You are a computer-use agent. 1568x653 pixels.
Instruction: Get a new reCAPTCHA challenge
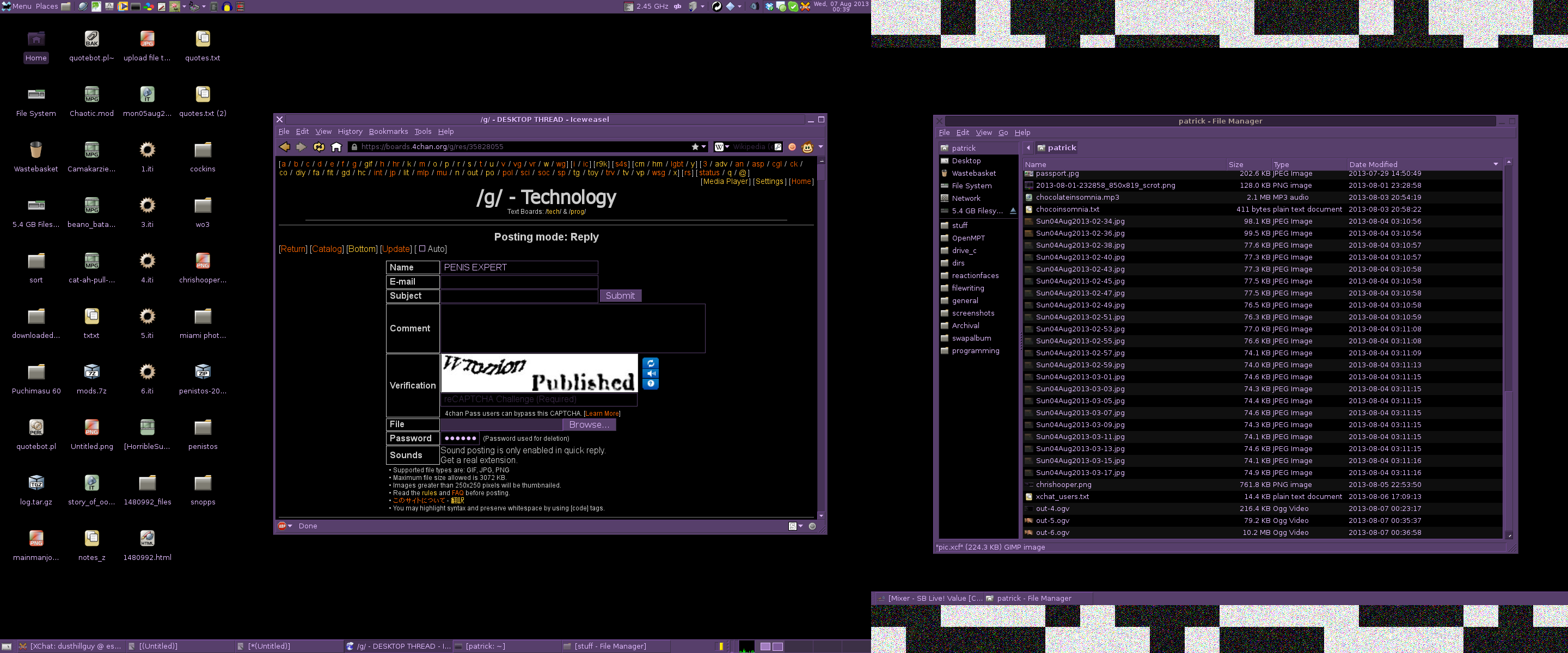(651, 364)
